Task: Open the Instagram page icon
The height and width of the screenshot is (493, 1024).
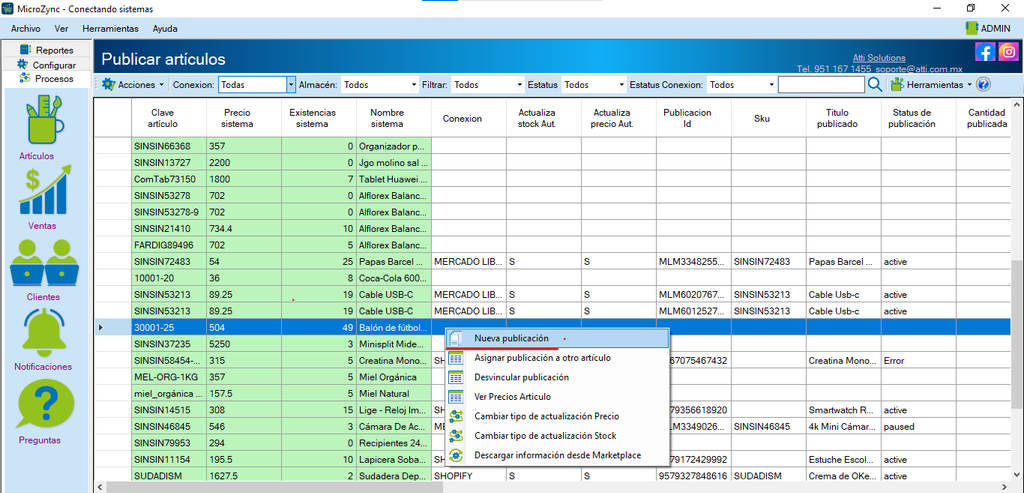Action: [1008, 52]
